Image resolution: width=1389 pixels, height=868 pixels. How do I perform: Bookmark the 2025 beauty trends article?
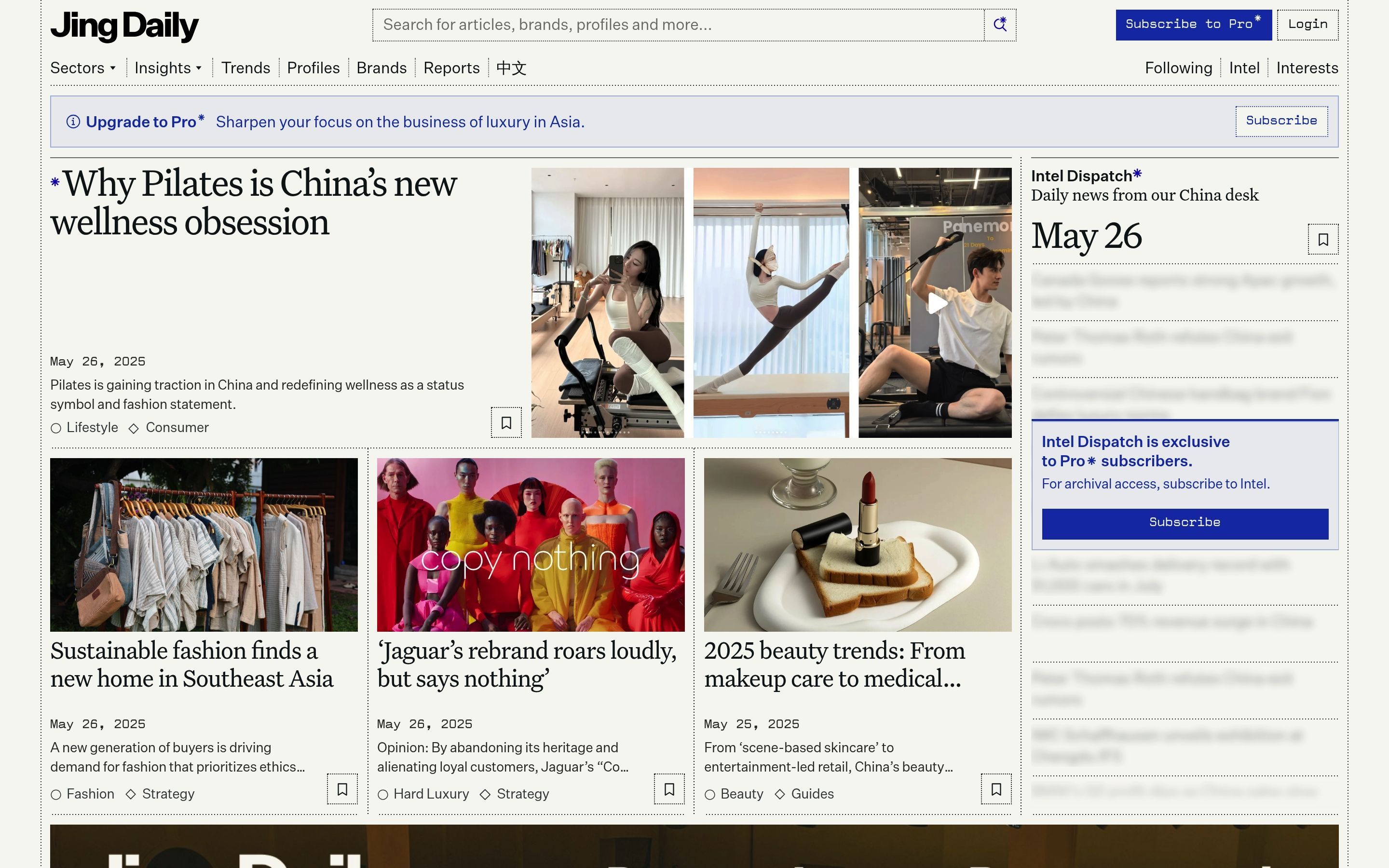pos(996,789)
